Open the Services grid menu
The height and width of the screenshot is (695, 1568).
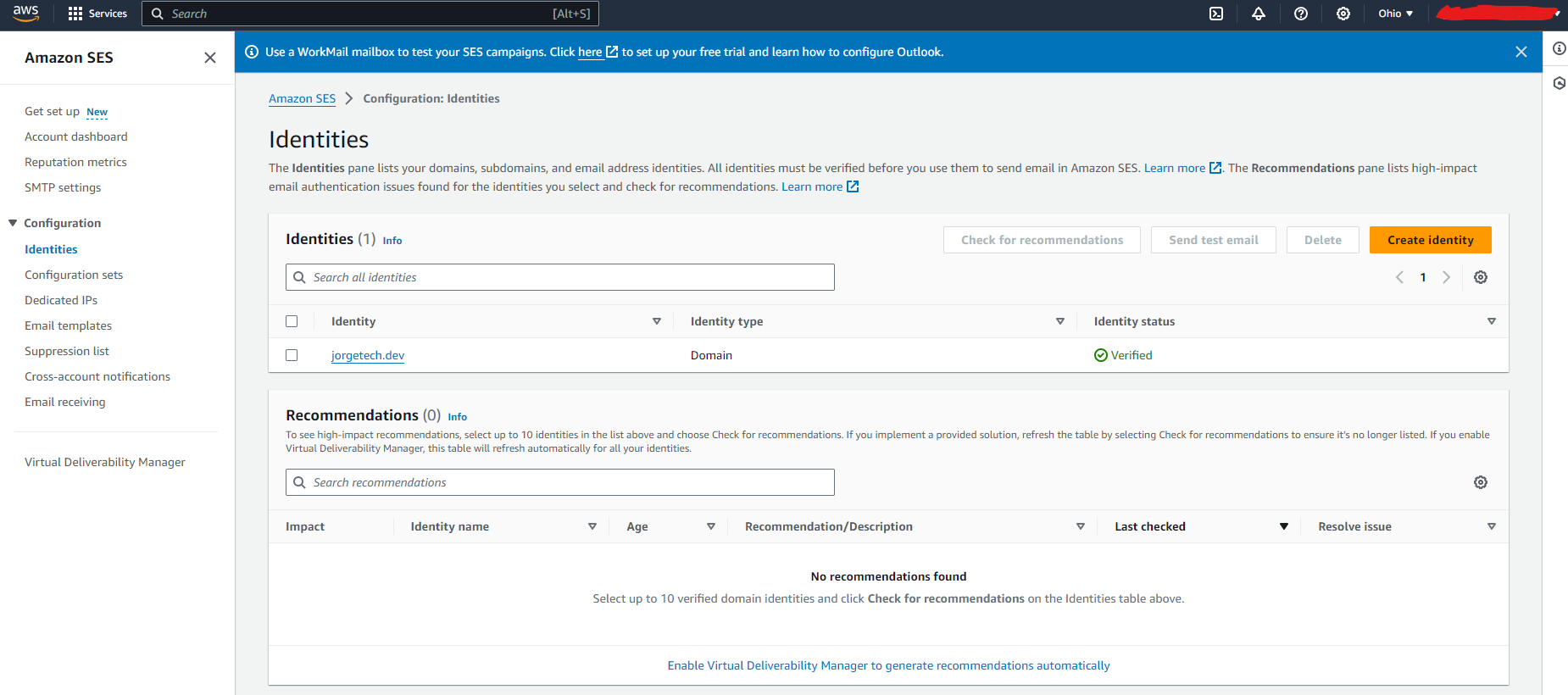point(97,14)
